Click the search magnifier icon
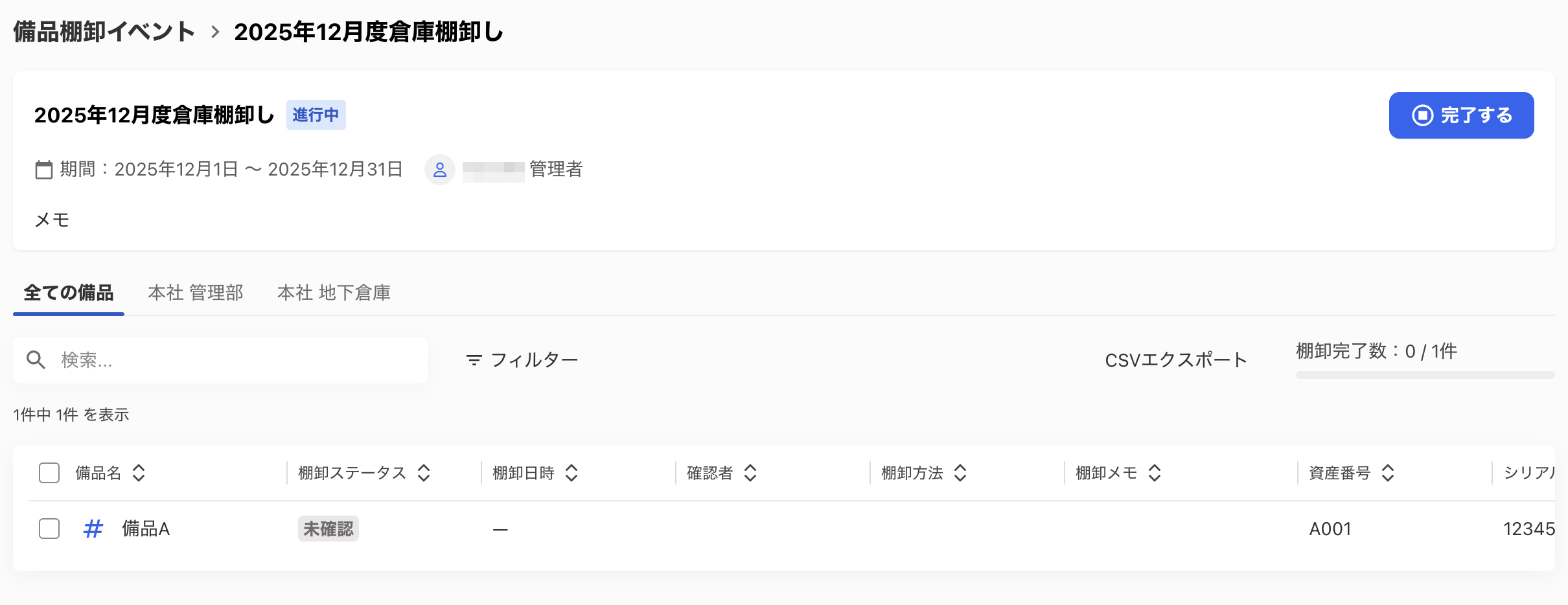 (36, 359)
